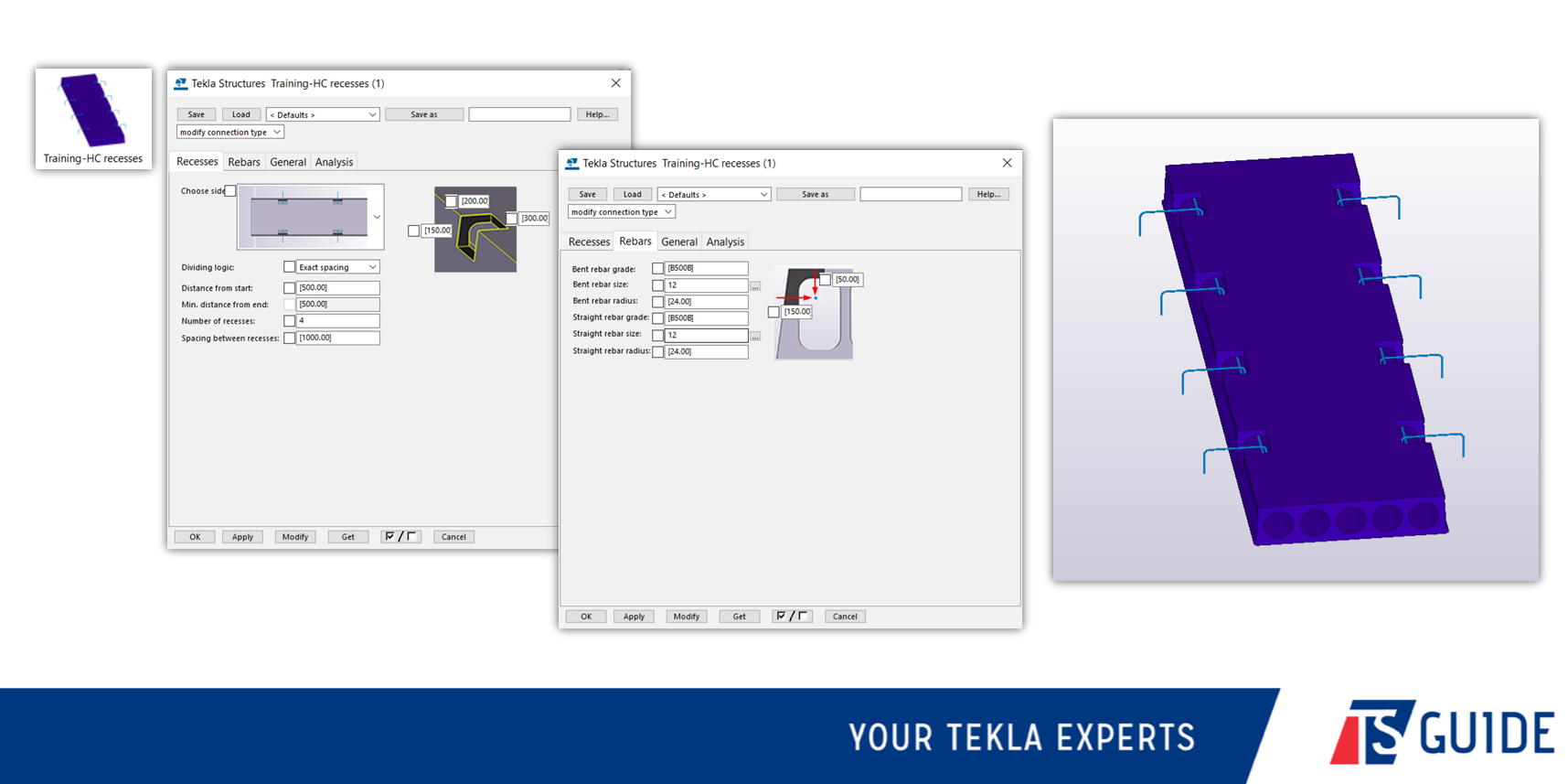Screen dimensions: 1568x784
Task: Click Modify in the Recesses dialog
Action: pyautogui.click(x=295, y=537)
